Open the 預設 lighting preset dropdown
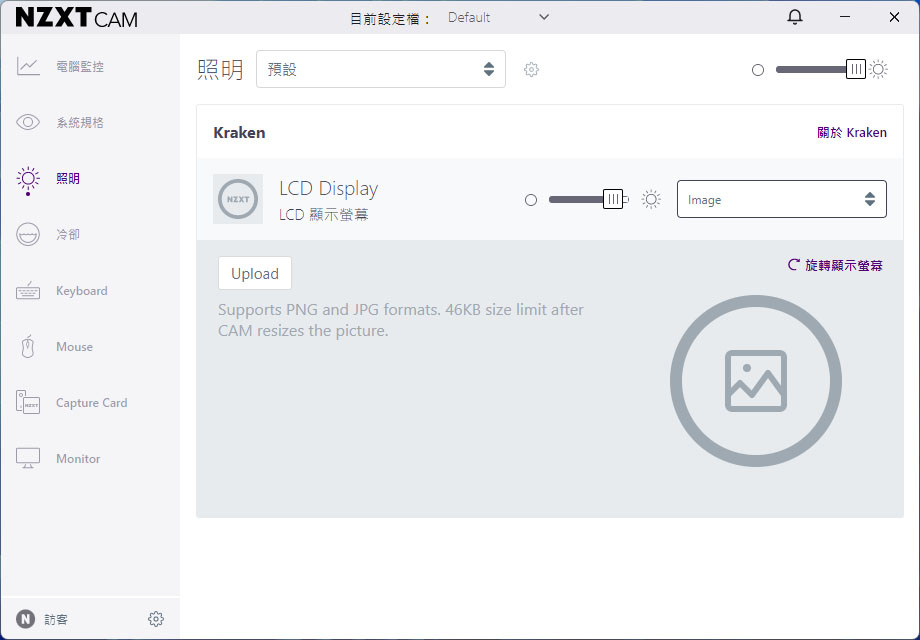This screenshot has width=920, height=640. 381,69
